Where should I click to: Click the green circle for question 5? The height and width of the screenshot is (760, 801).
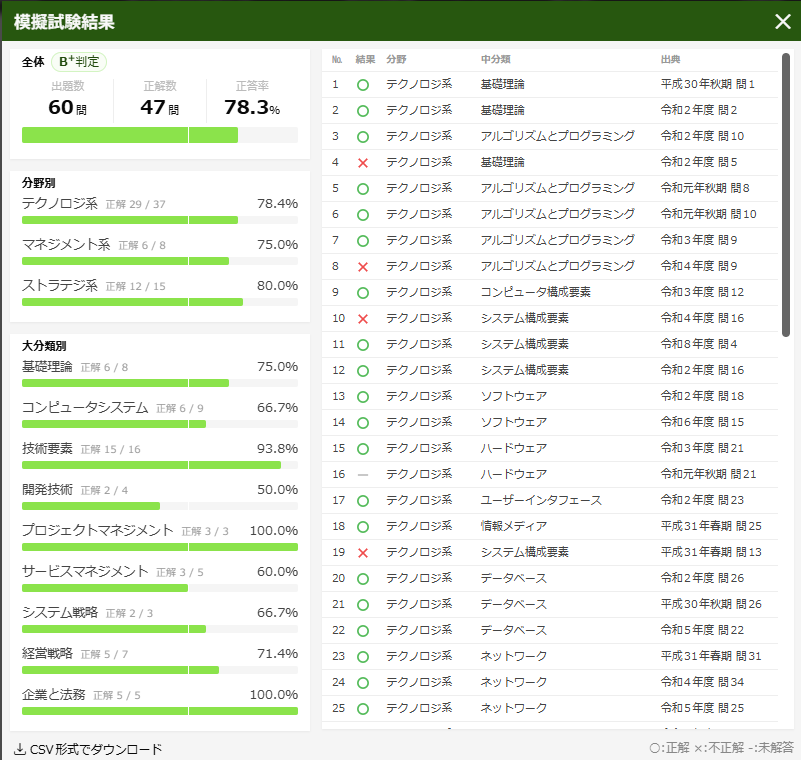click(x=363, y=189)
